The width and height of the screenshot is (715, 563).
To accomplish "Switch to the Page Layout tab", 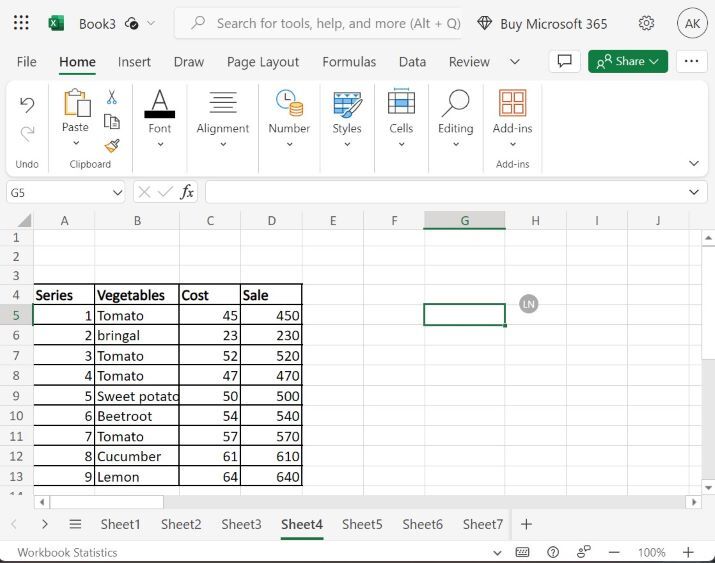I will (263, 62).
